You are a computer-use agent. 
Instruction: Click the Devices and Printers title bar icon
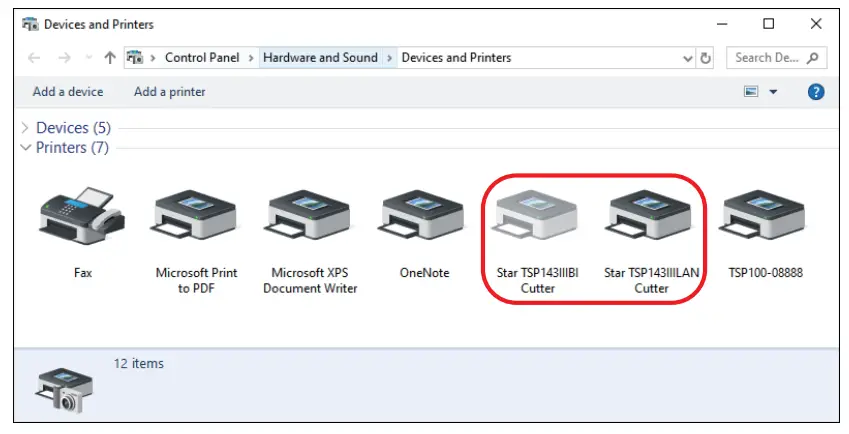[30, 24]
